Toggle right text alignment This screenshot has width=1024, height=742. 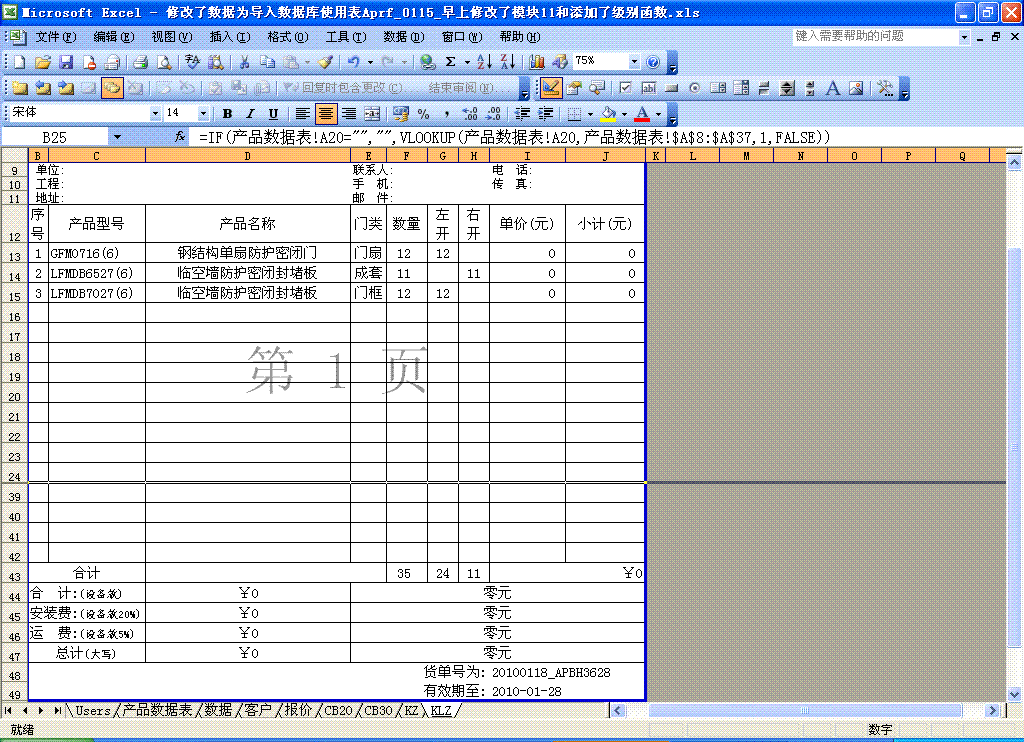click(349, 114)
